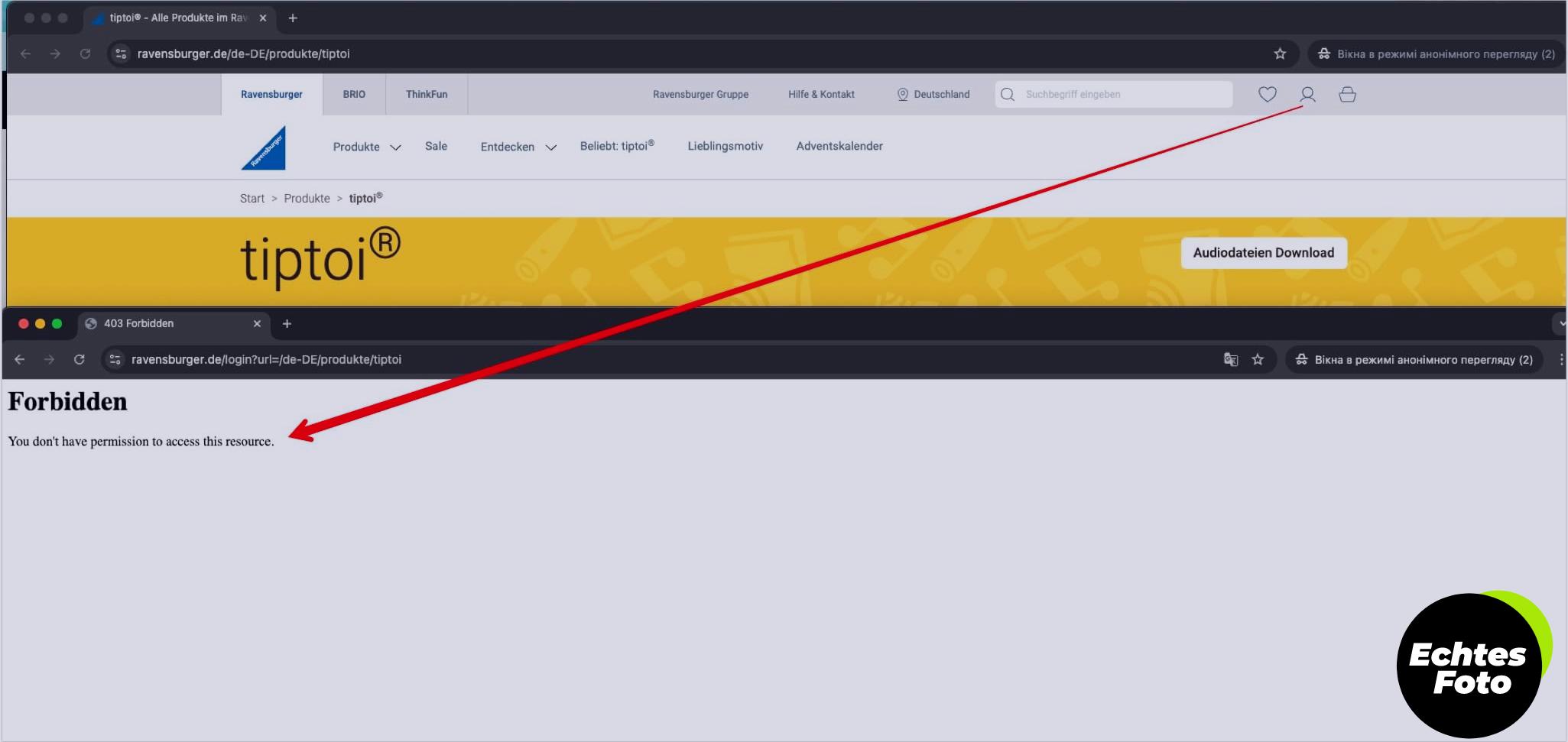Click site info icon beside login URL
Image resolution: width=1568 pixels, height=742 pixels.
tap(115, 359)
